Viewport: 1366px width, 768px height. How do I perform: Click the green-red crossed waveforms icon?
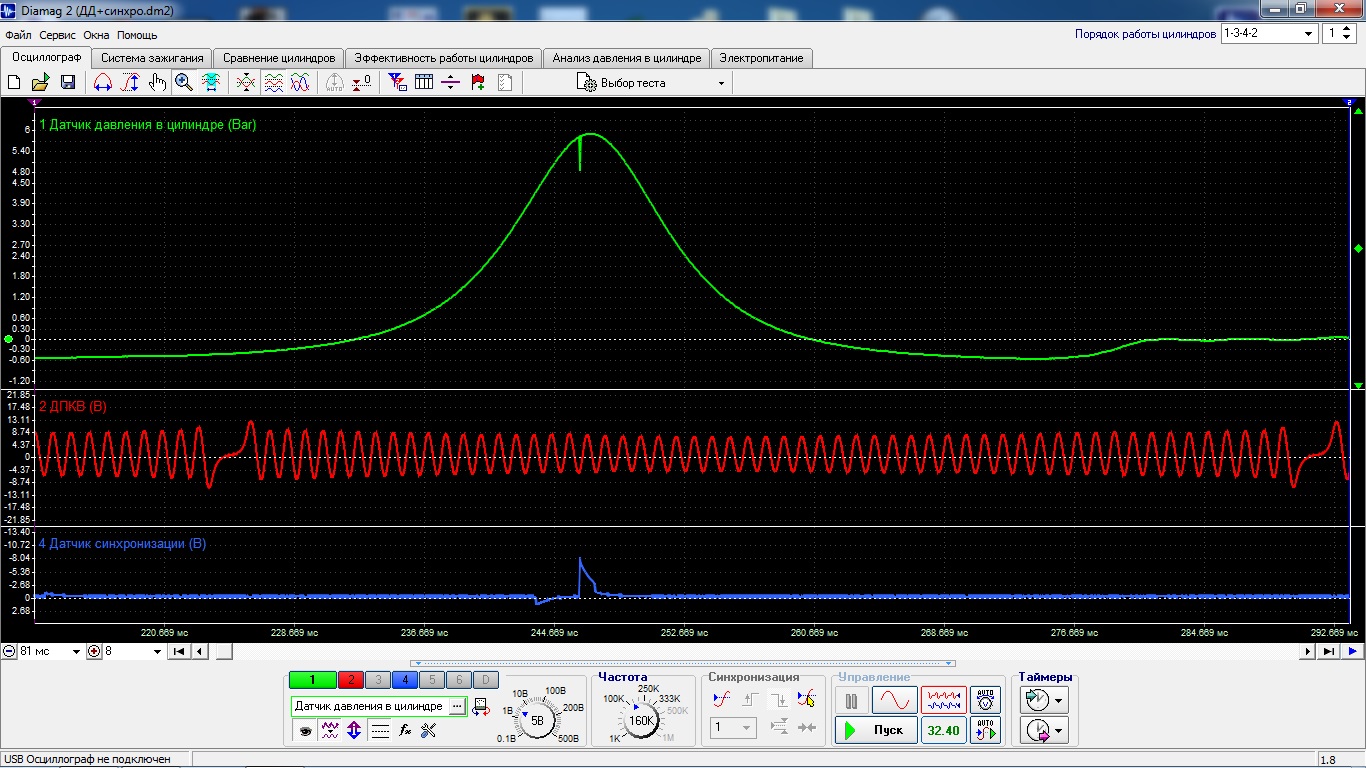pos(246,83)
